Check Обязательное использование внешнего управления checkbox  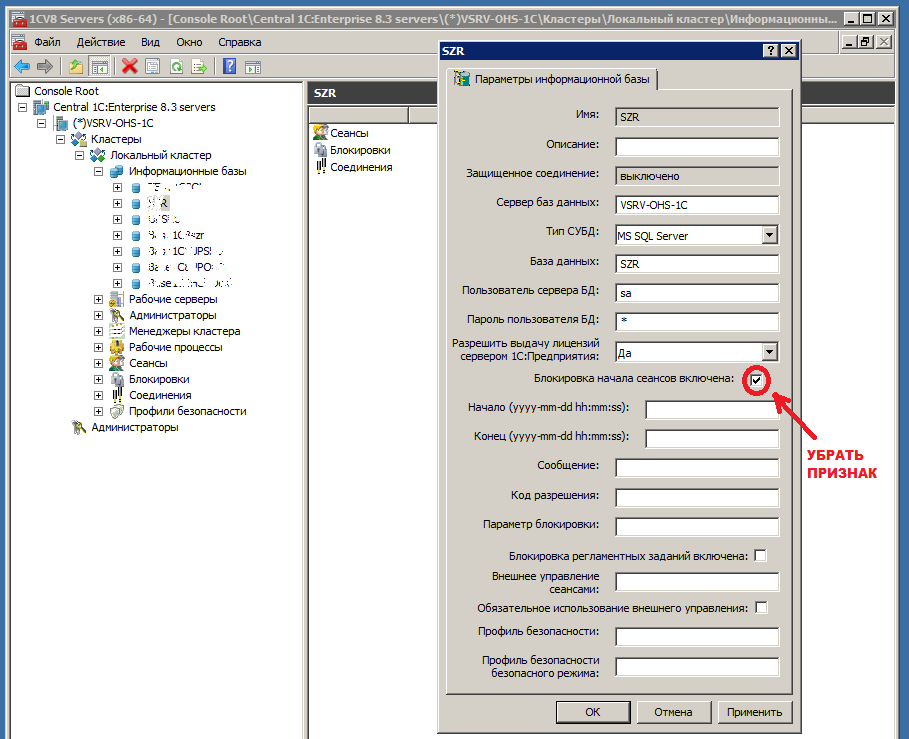pos(761,607)
